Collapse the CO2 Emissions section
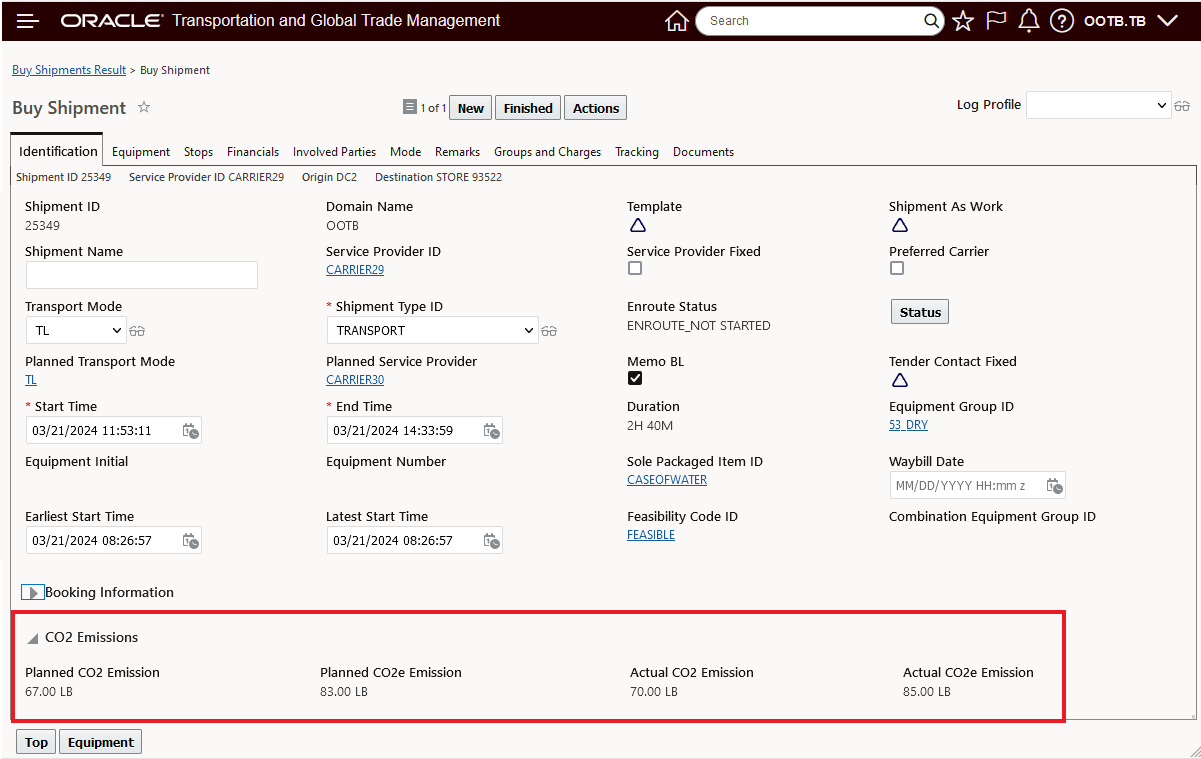 33,638
